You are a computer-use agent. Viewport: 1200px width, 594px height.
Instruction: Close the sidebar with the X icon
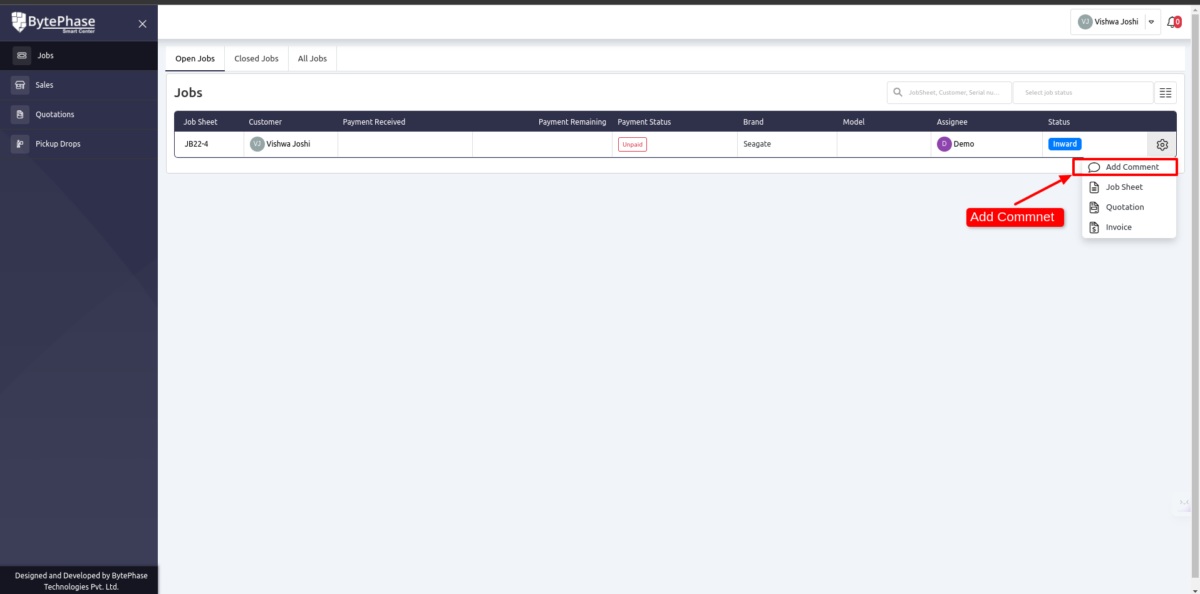click(x=142, y=23)
